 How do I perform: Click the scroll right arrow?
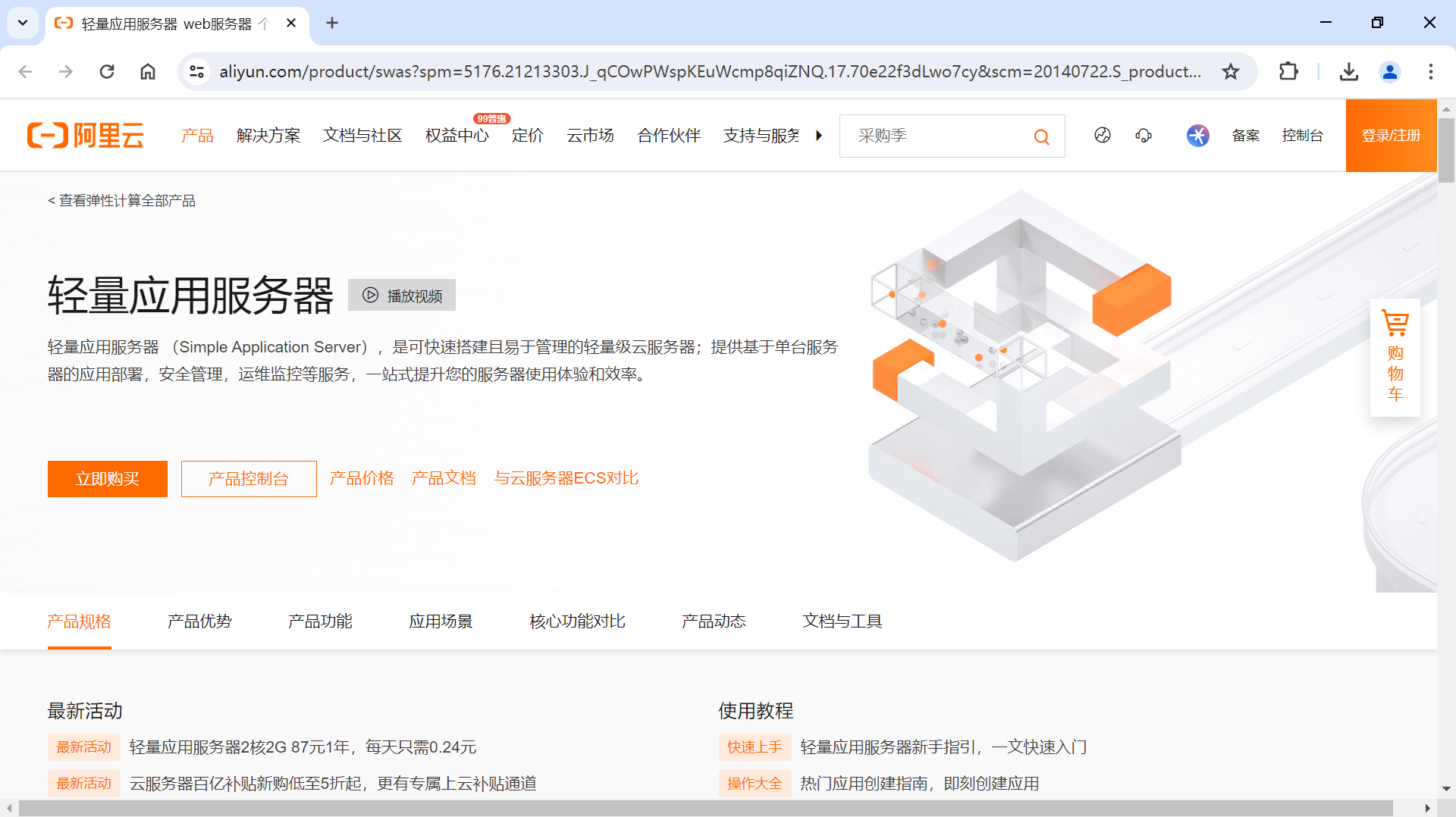click(1428, 809)
